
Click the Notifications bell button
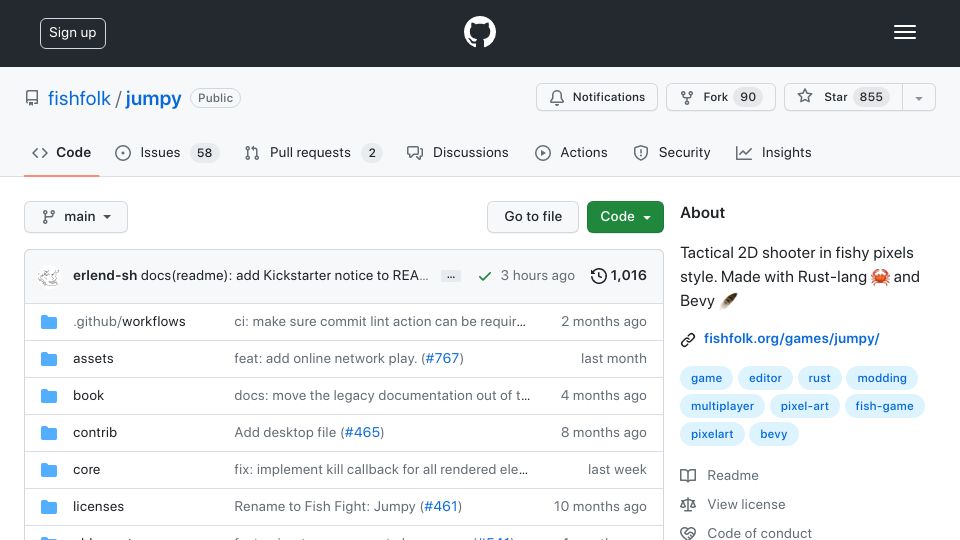pyautogui.click(x=597, y=97)
